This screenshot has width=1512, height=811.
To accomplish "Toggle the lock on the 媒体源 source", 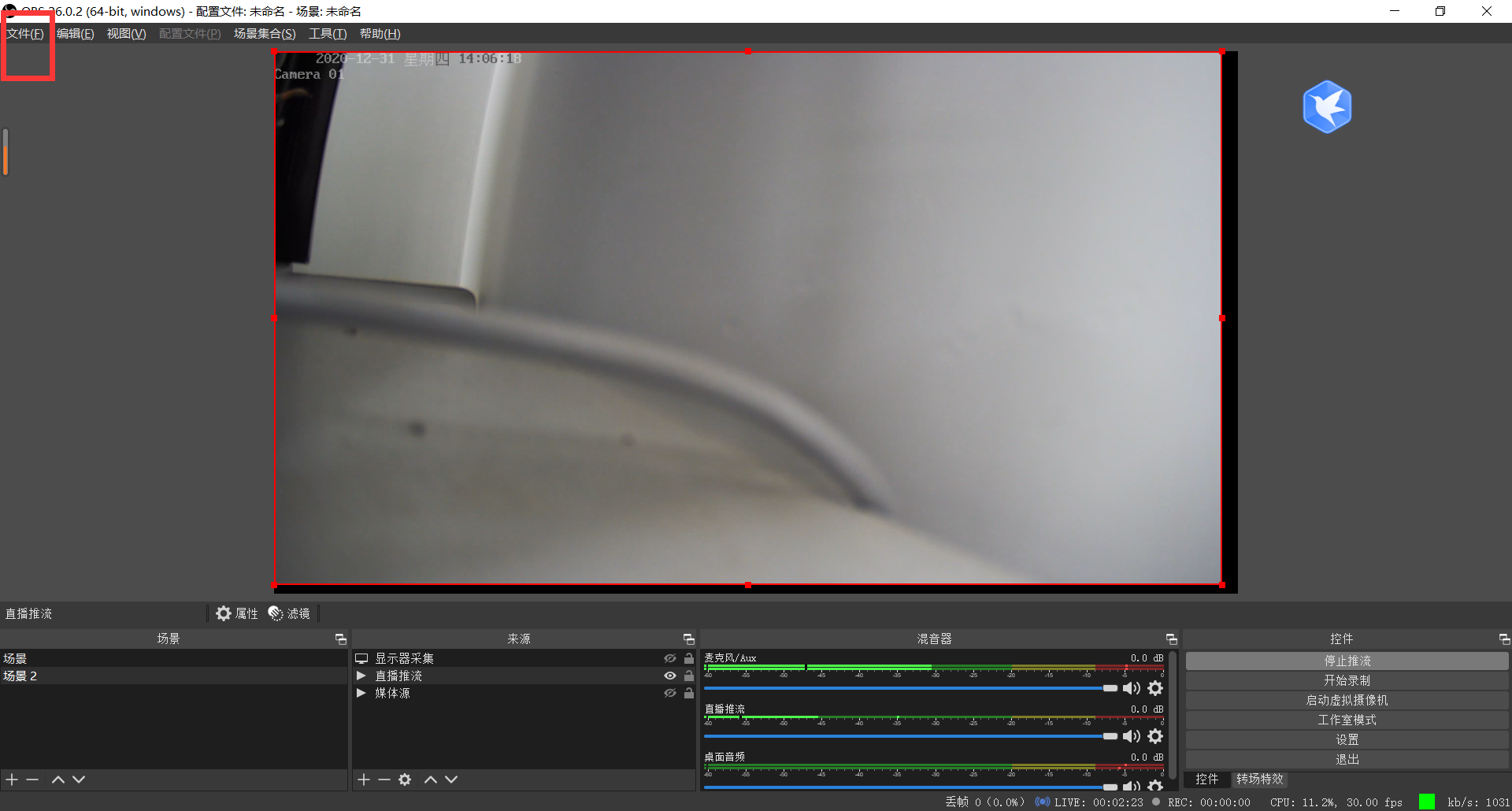I will point(689,693).
